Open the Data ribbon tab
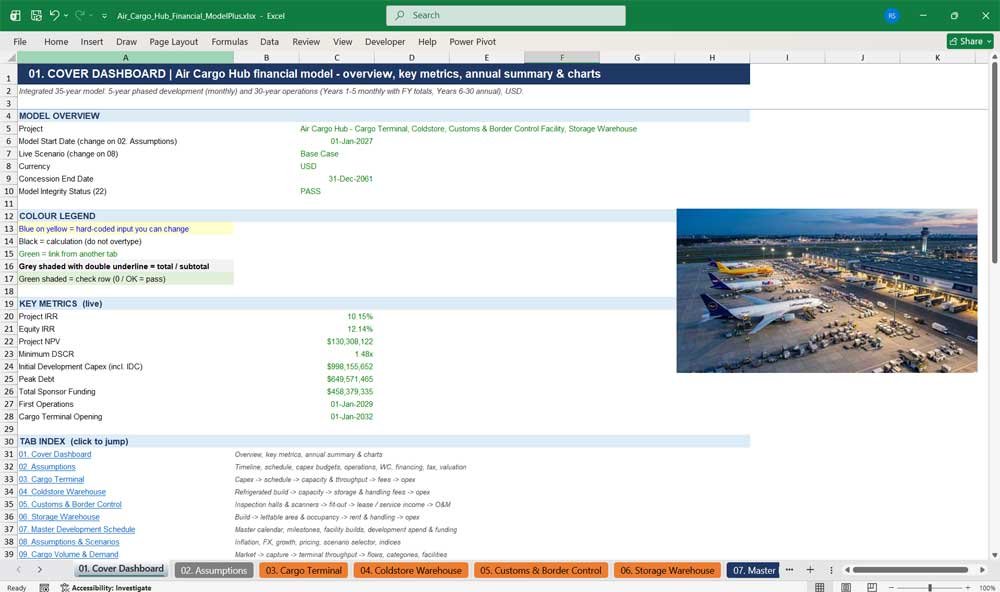This screenshot has height=592, width=1000. click(x=269, y=41)
